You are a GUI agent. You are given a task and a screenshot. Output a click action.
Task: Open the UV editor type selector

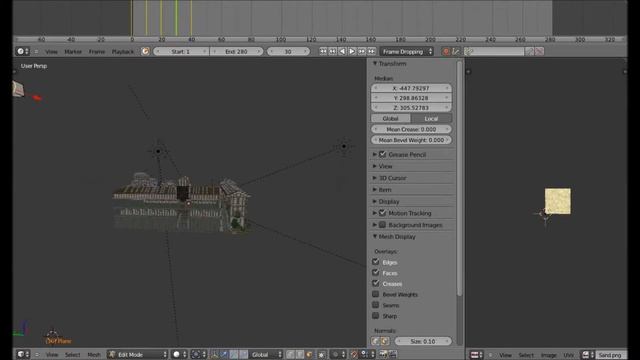pyautogui.click(x=476, y=355)
